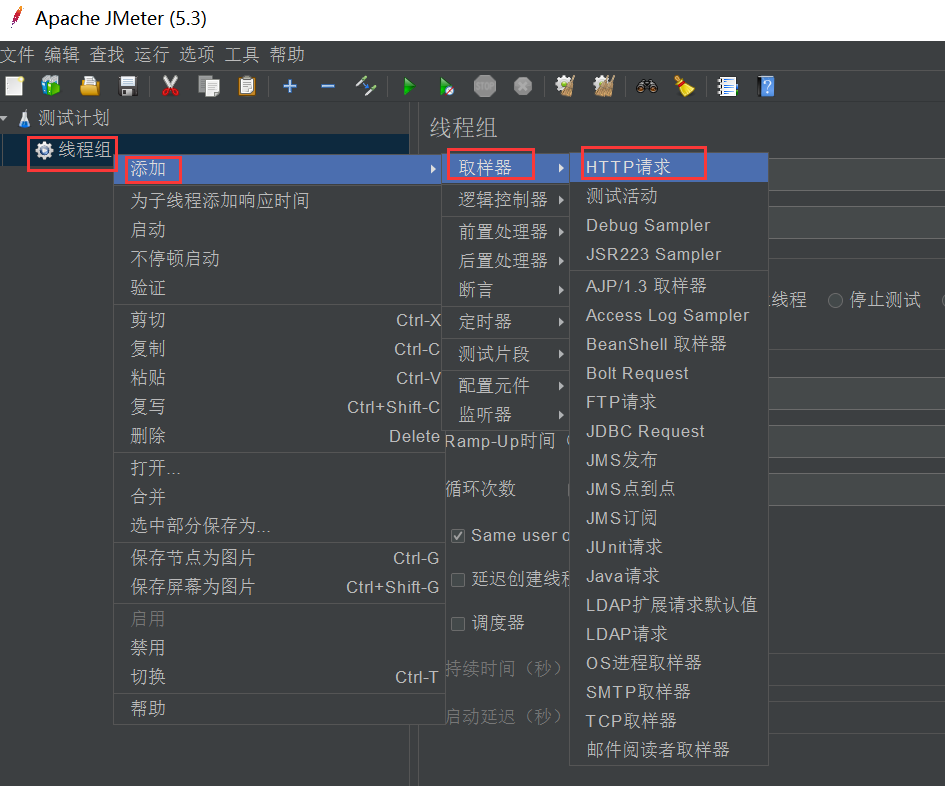Open search with the binoculars icon

[646, 86]
